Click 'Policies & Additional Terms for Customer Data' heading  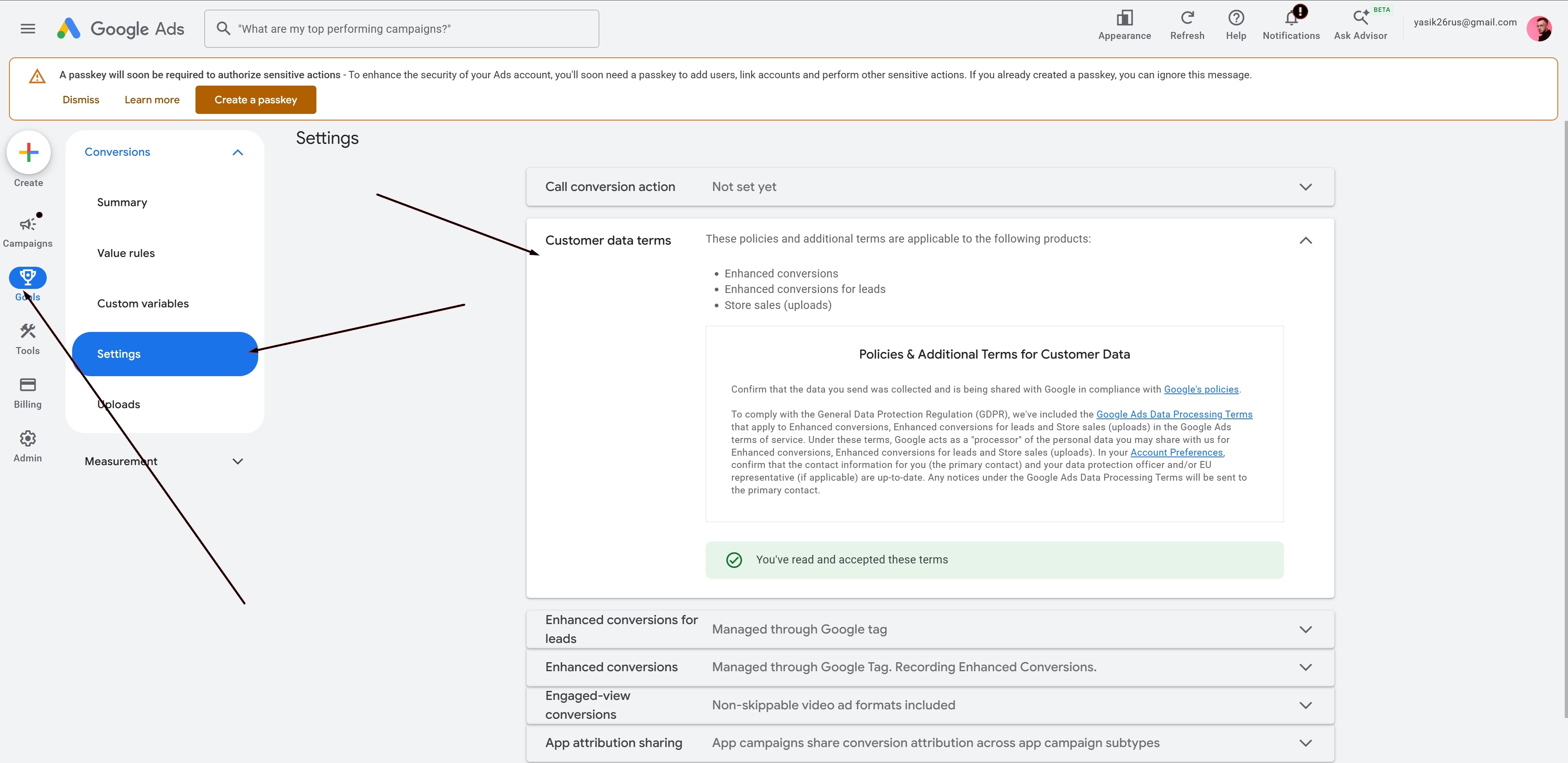(x=994, y=354)
